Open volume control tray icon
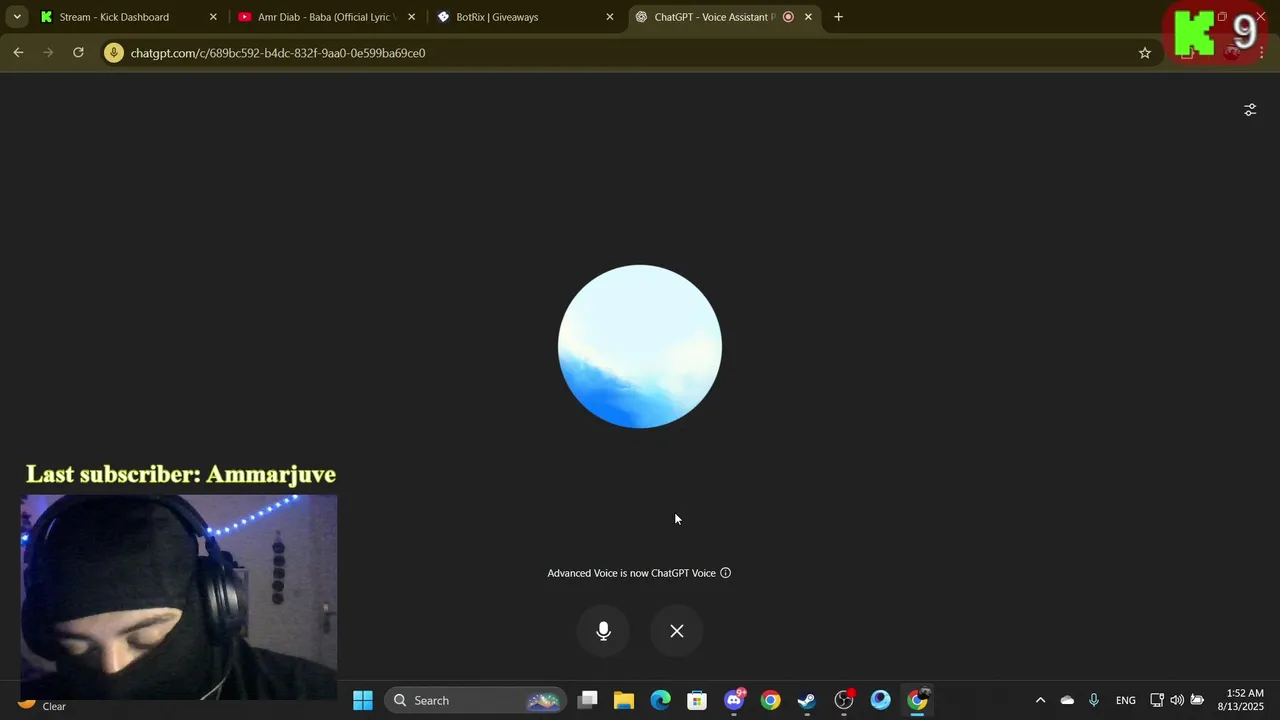1280x720 pixels. pos(1177,700)
